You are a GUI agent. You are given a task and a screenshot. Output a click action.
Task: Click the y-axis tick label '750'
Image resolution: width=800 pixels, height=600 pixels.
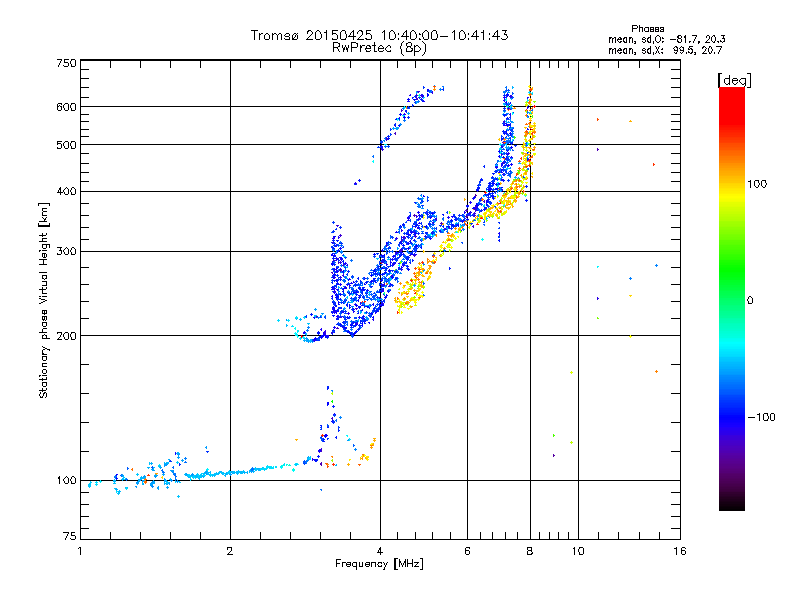[x=67, y=63]
